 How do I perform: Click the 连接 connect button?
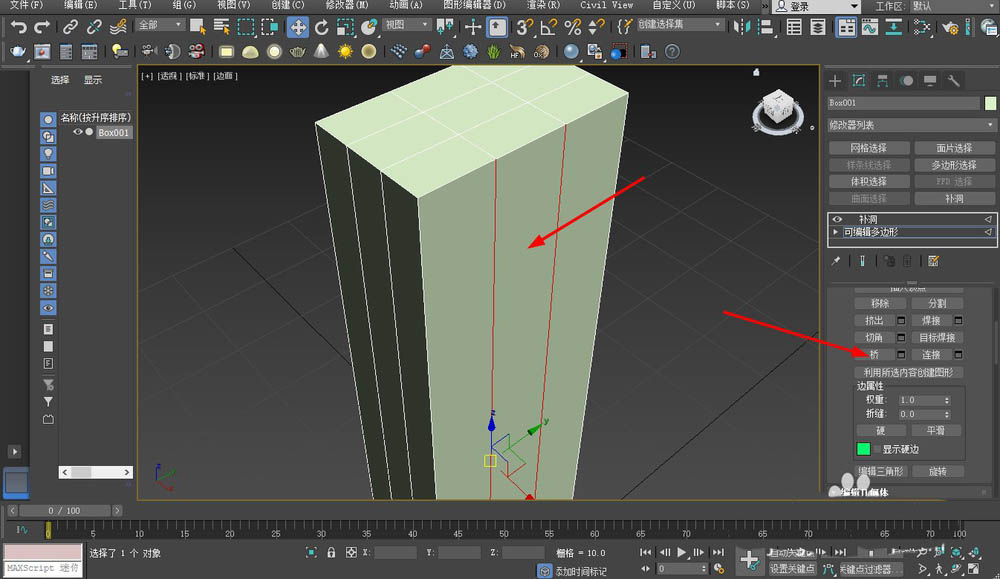click(x=931, y=354)
